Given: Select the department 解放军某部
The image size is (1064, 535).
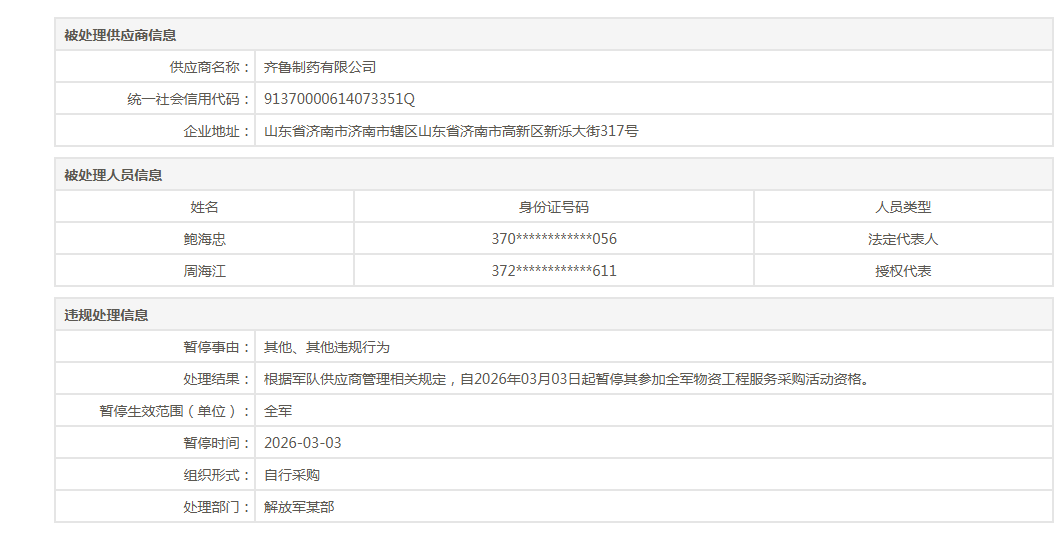Looking at the screenshot, I should pyautogui.click(x=299, y=506).
